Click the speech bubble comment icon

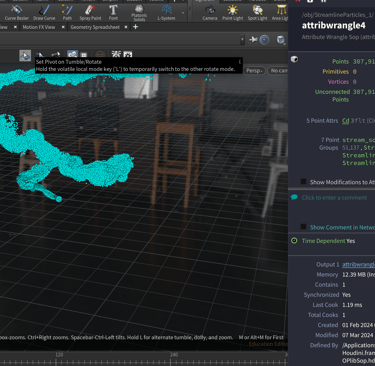(x=294, y=197)
